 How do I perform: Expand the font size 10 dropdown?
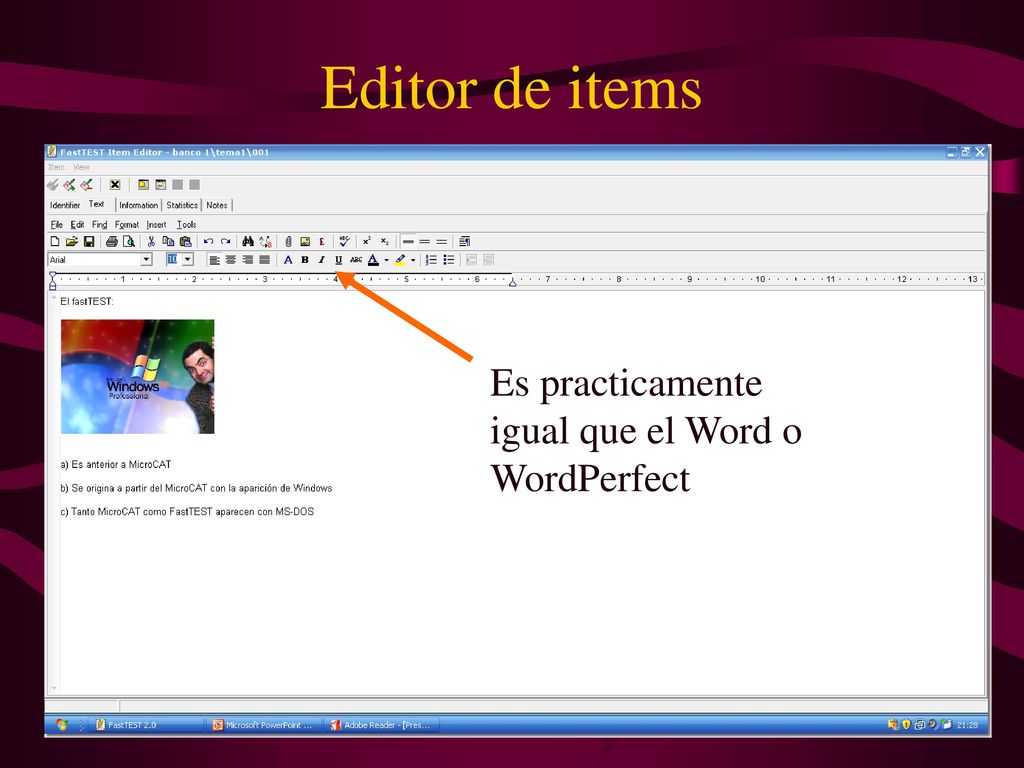188,260
